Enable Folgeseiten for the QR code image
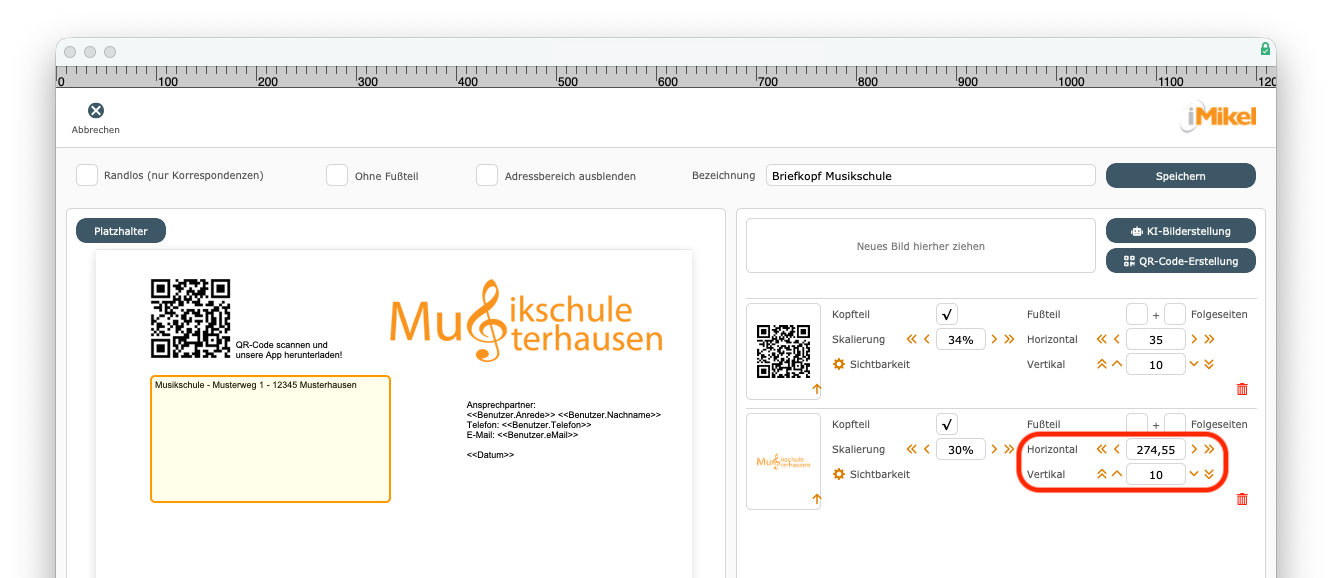 coord(1175,314)
